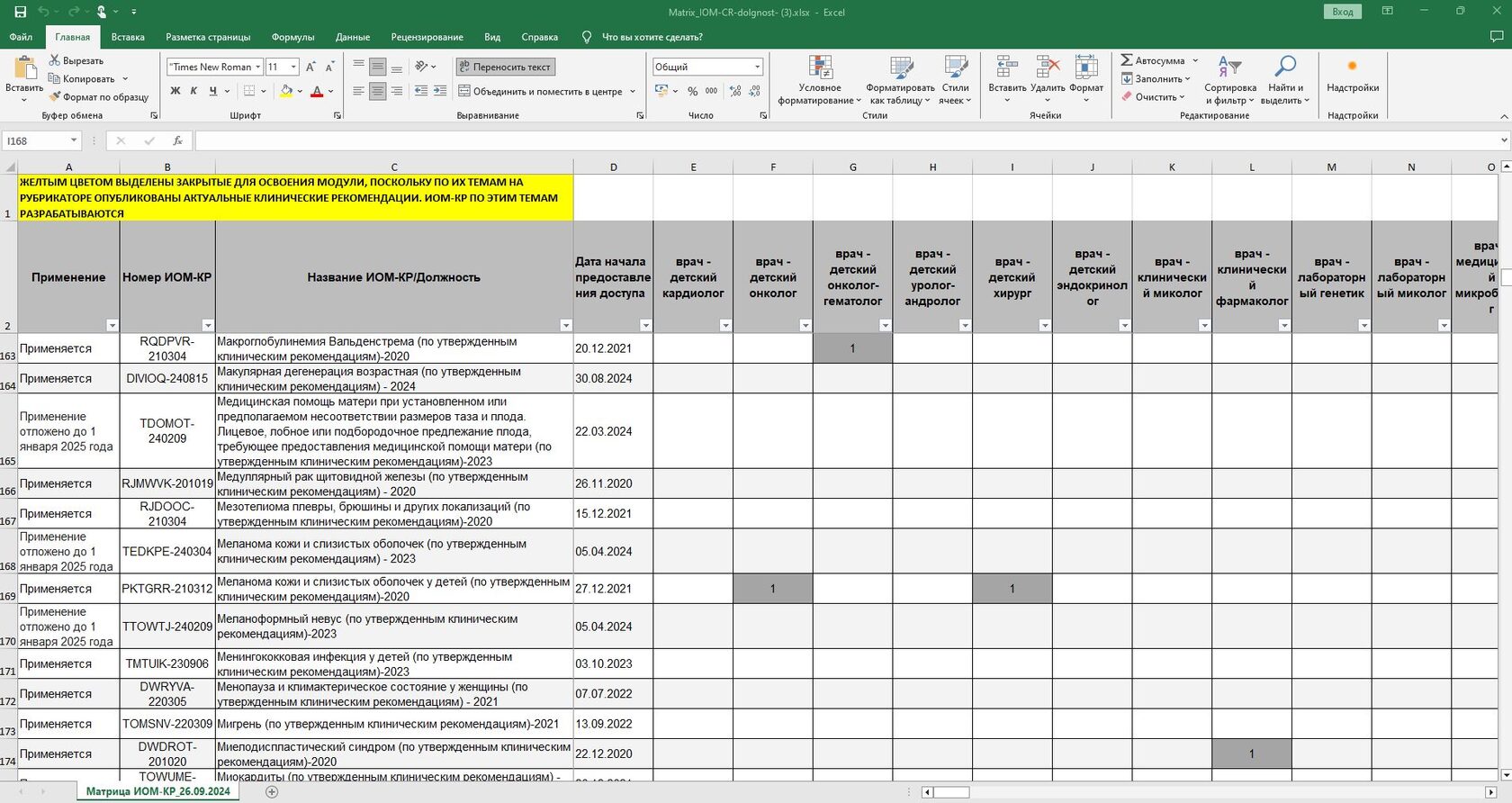1512x803 pixels.
Task: Switch to Вид ribbon tab
Action: 492,37
